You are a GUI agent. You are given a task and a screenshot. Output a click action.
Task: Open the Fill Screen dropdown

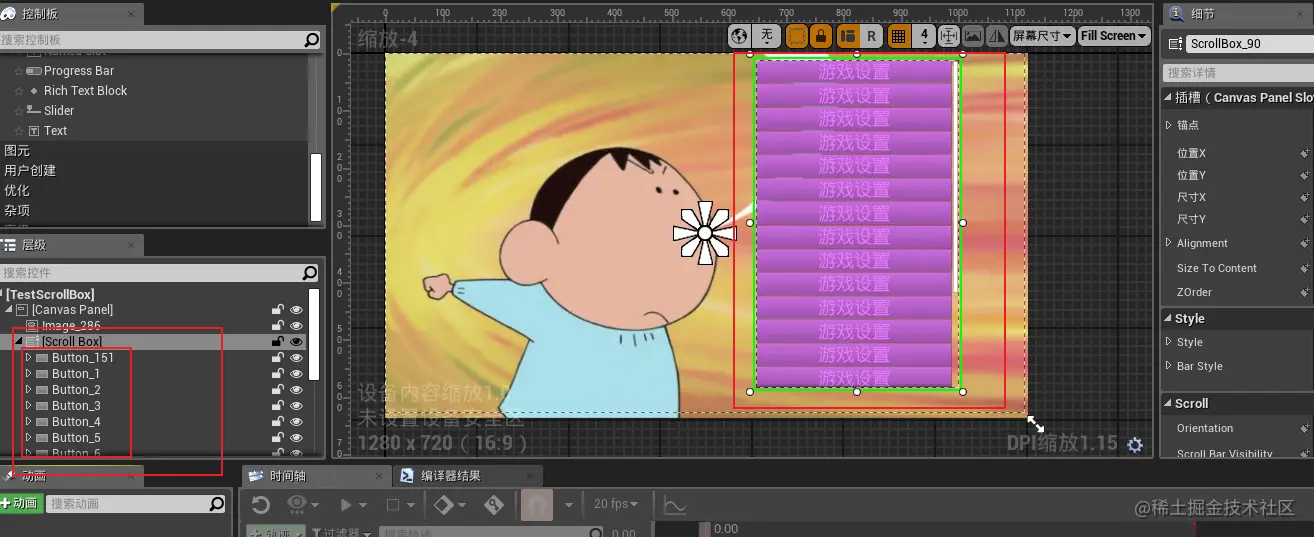pyautogui.click(x=1113, y=36)
